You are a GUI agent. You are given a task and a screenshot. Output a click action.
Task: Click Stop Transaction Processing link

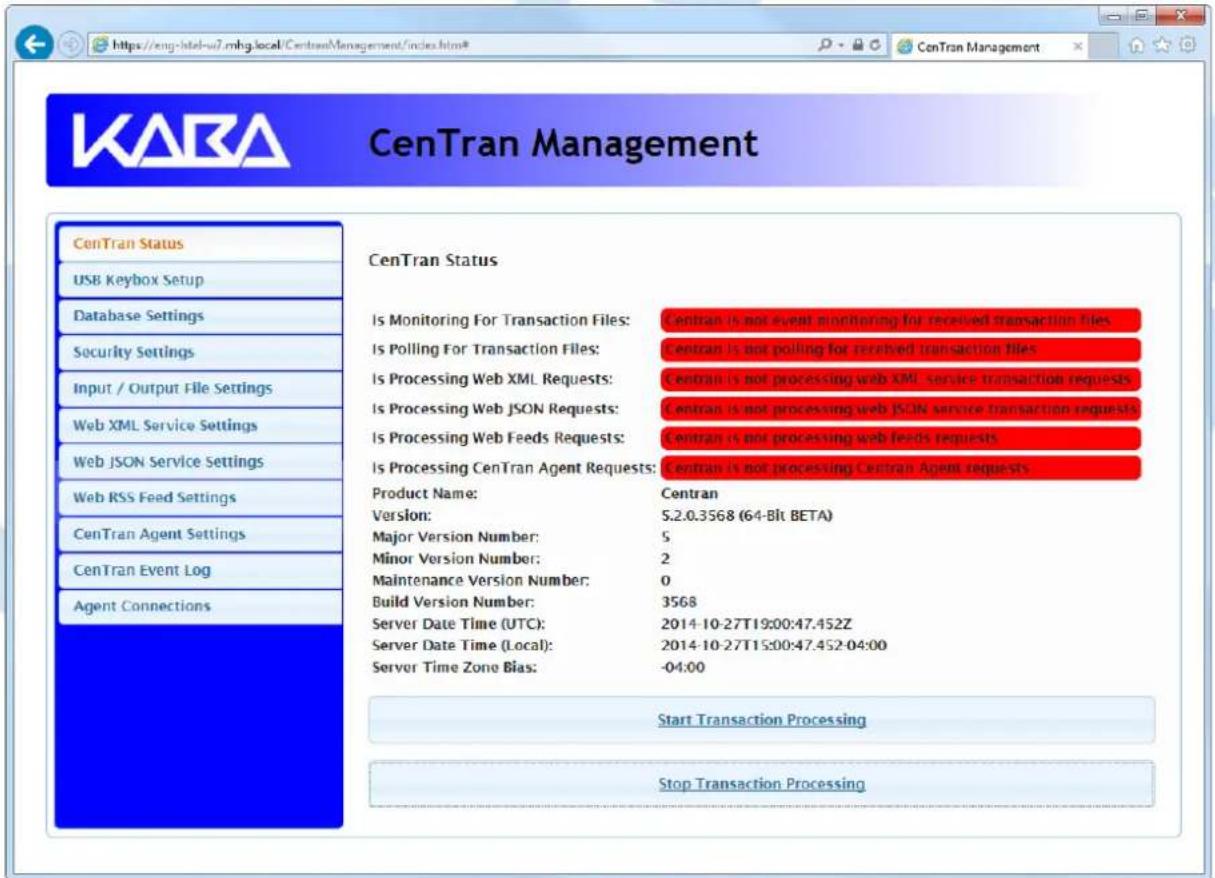click(x=761, y=784)
